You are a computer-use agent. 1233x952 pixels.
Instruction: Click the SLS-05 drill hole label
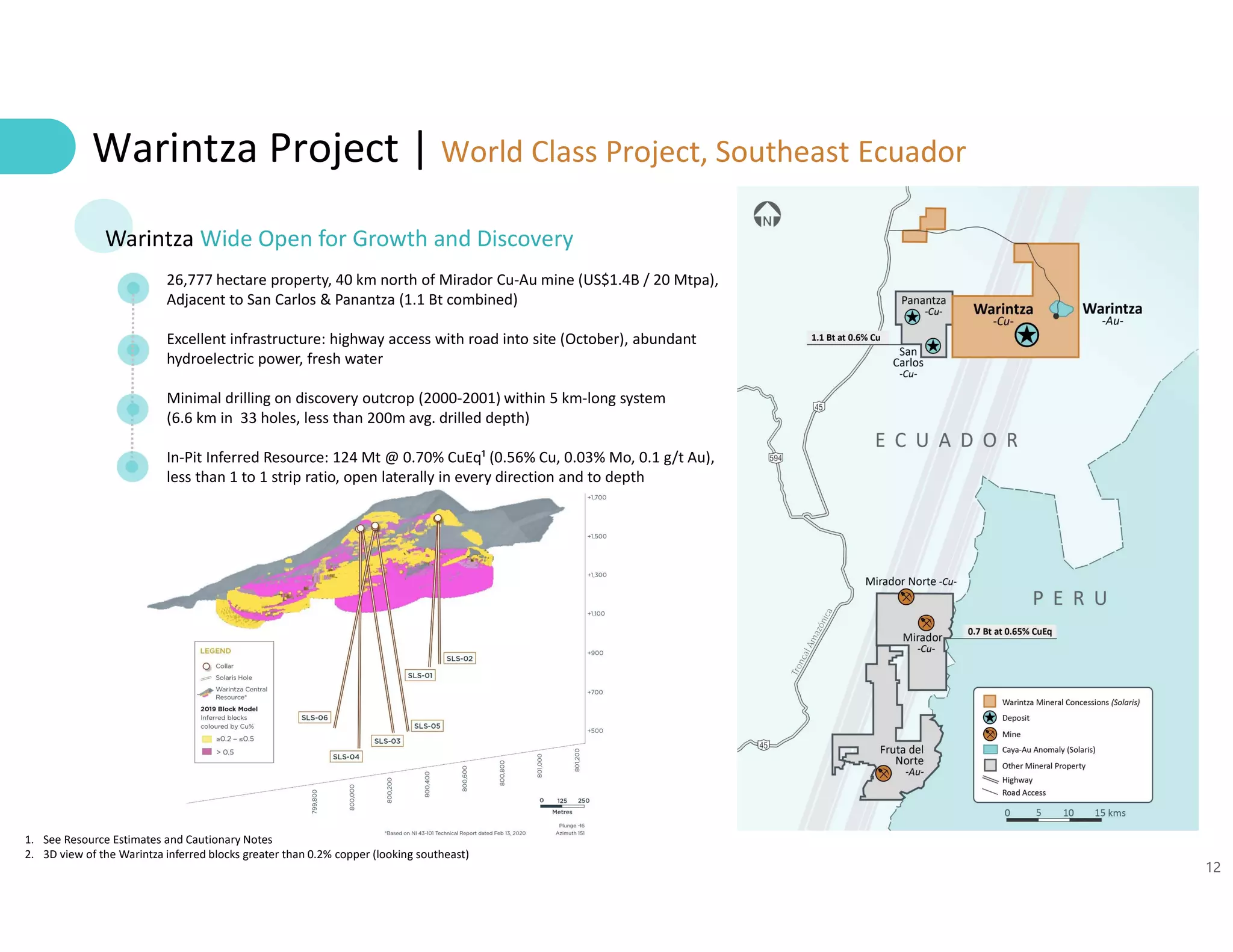coord(427,726)
